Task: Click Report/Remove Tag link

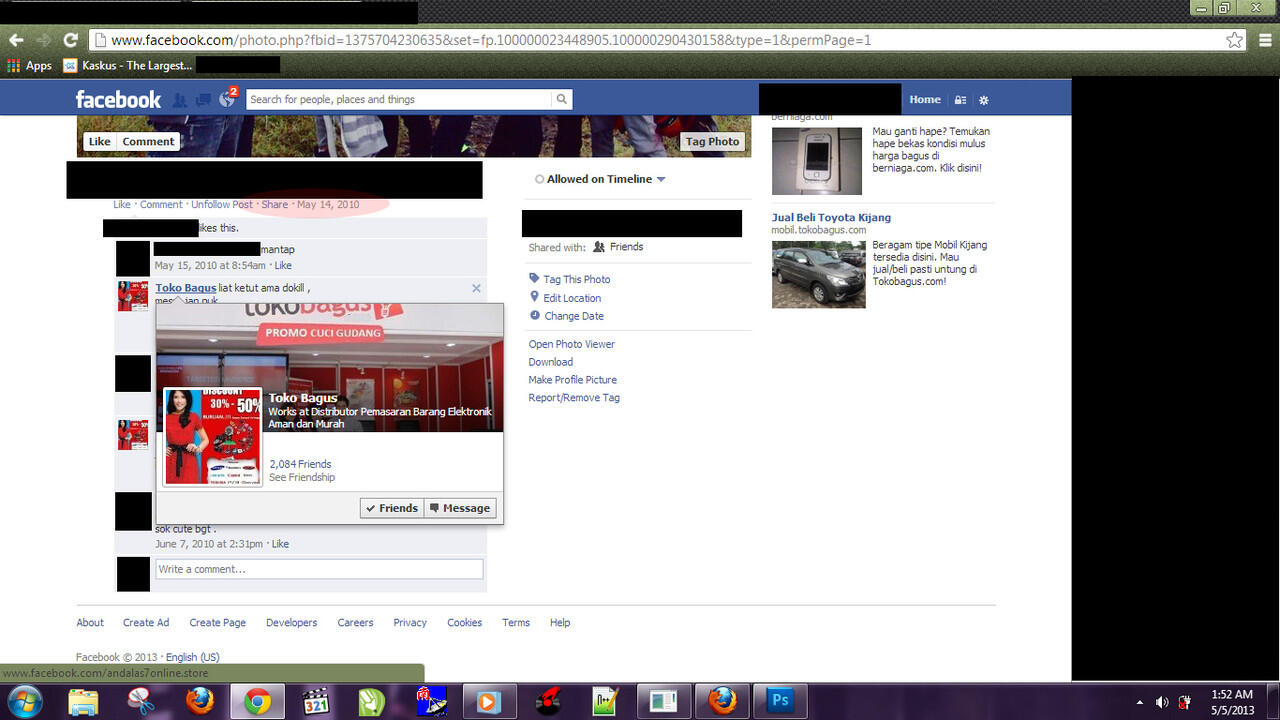Action: (x=574, y=398)
